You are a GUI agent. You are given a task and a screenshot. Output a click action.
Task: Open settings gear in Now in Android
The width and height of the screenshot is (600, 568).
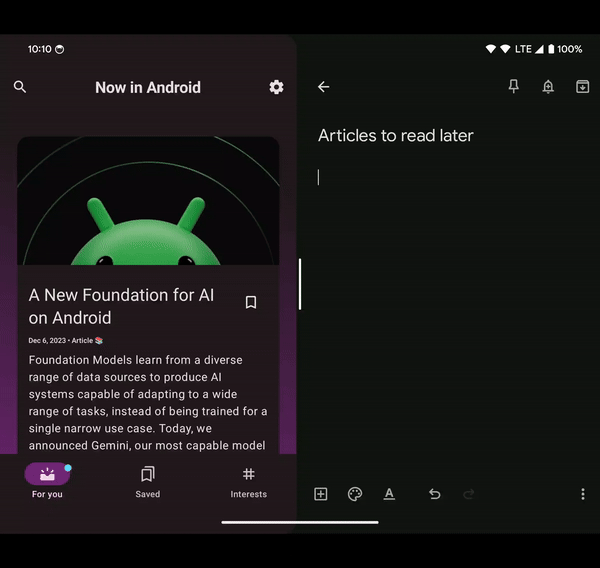click(276, 87)
